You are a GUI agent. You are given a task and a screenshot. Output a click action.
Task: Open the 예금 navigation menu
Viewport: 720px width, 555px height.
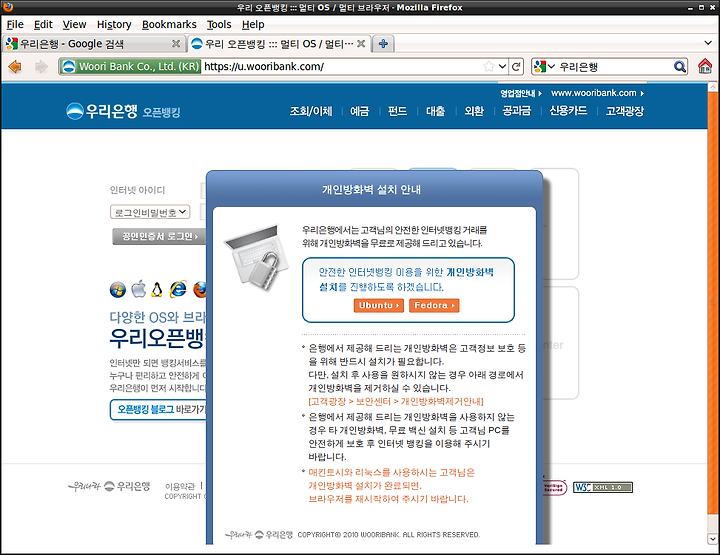tap(360, 111)
